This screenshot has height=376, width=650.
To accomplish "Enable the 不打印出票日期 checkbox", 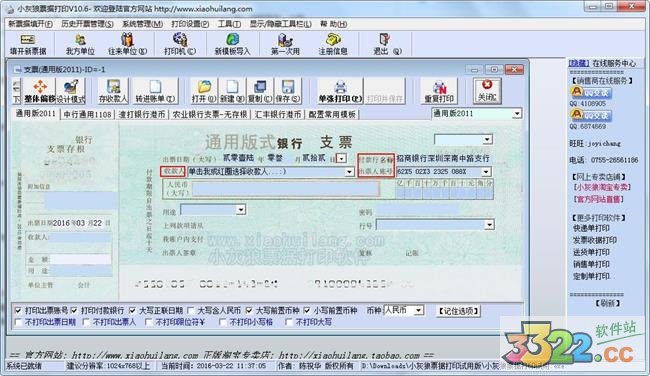I will pos(18,322).
